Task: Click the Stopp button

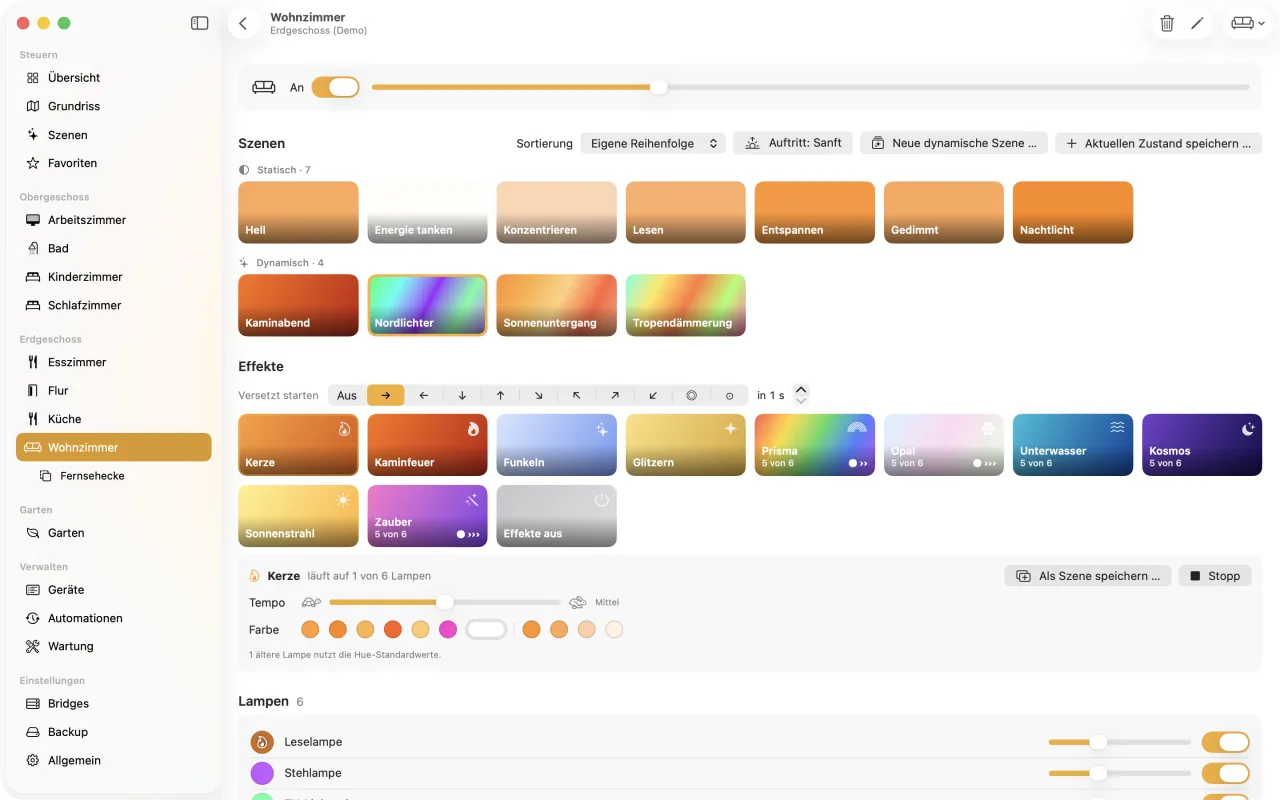Action: point(1215,576)
